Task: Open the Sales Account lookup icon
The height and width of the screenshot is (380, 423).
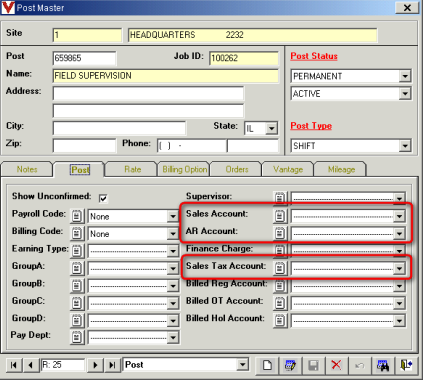Action: click(280, 216)
